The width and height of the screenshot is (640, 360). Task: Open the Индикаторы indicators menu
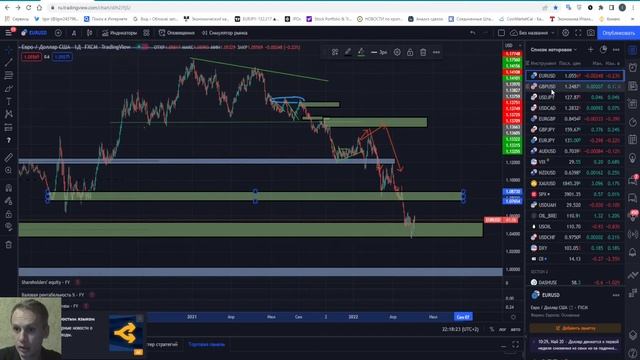[120, 33]
